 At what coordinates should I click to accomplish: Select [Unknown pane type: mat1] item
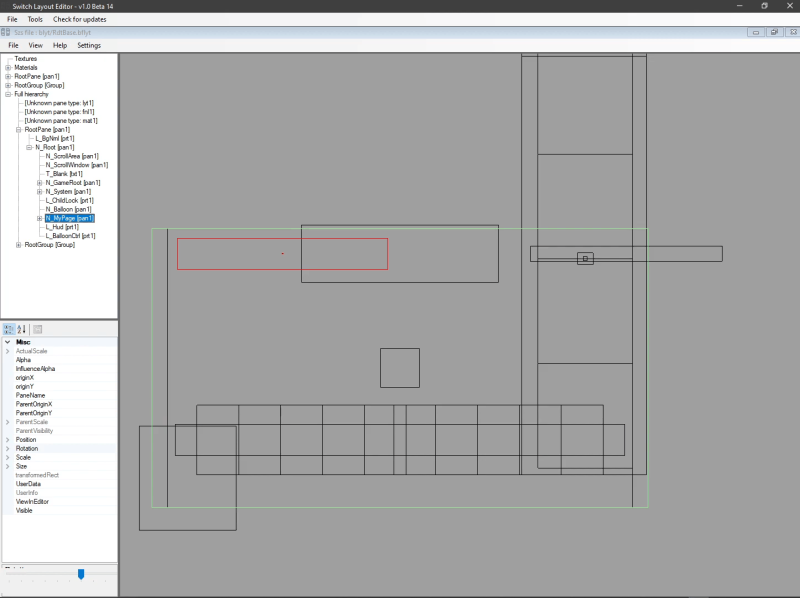tap(61, 121)
